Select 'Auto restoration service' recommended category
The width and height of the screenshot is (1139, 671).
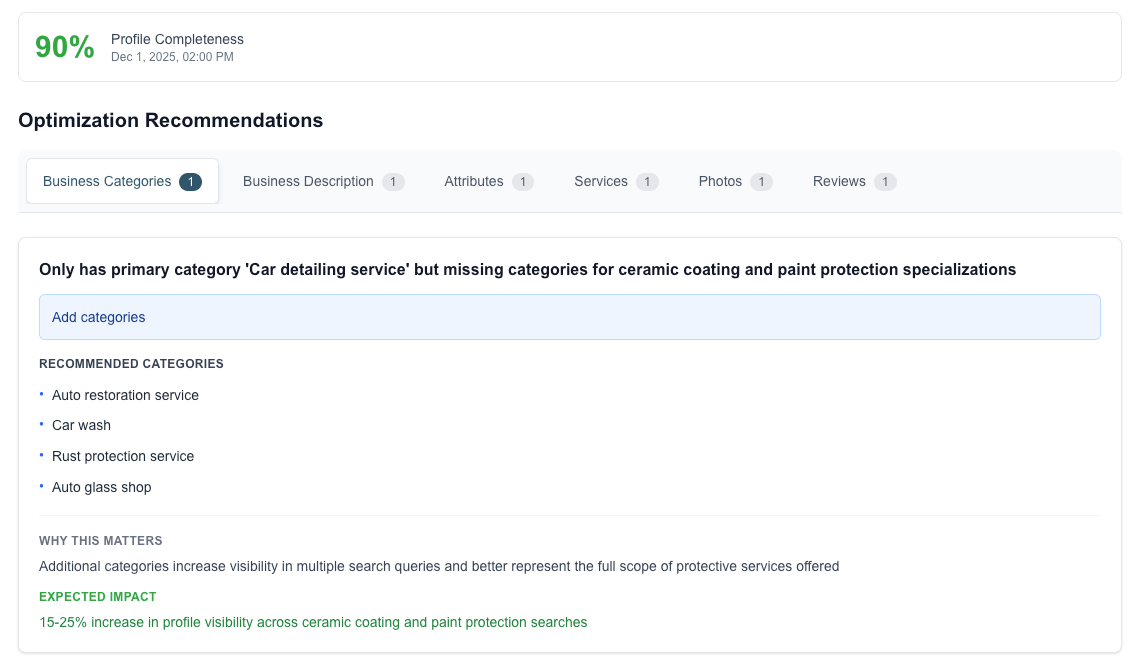125,395
